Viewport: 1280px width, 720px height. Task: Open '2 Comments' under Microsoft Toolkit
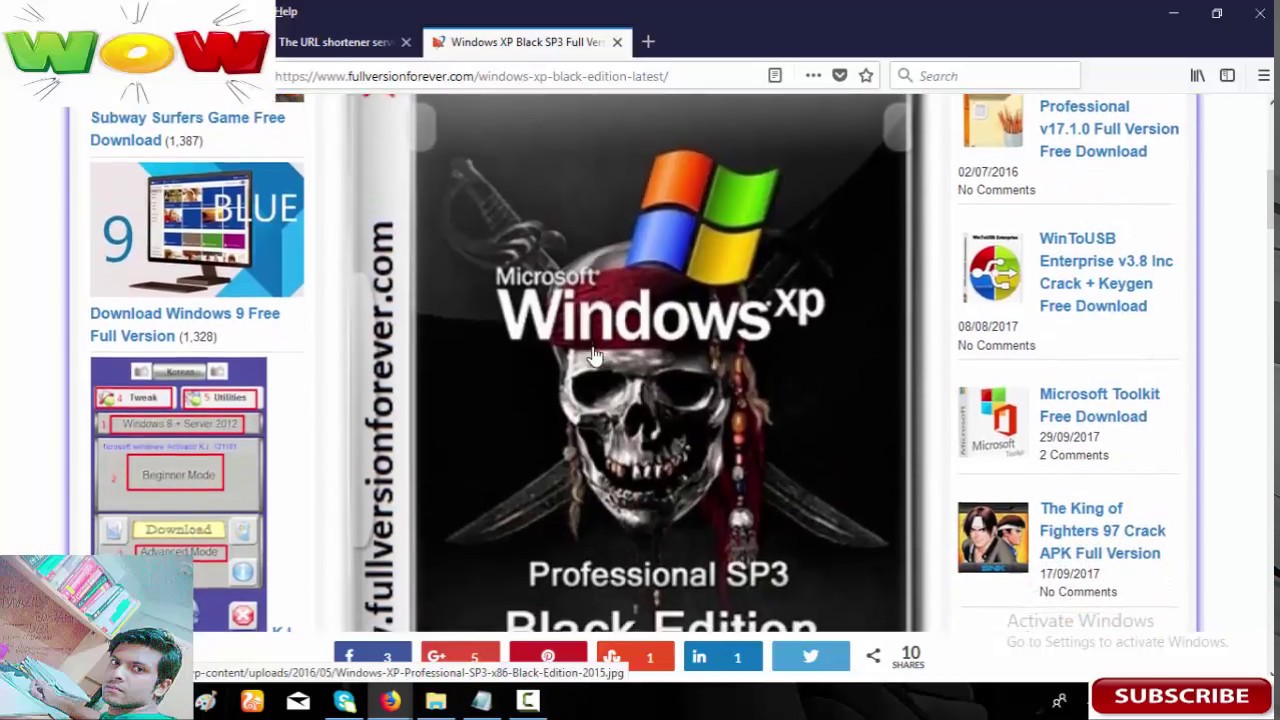[1073, 455]
